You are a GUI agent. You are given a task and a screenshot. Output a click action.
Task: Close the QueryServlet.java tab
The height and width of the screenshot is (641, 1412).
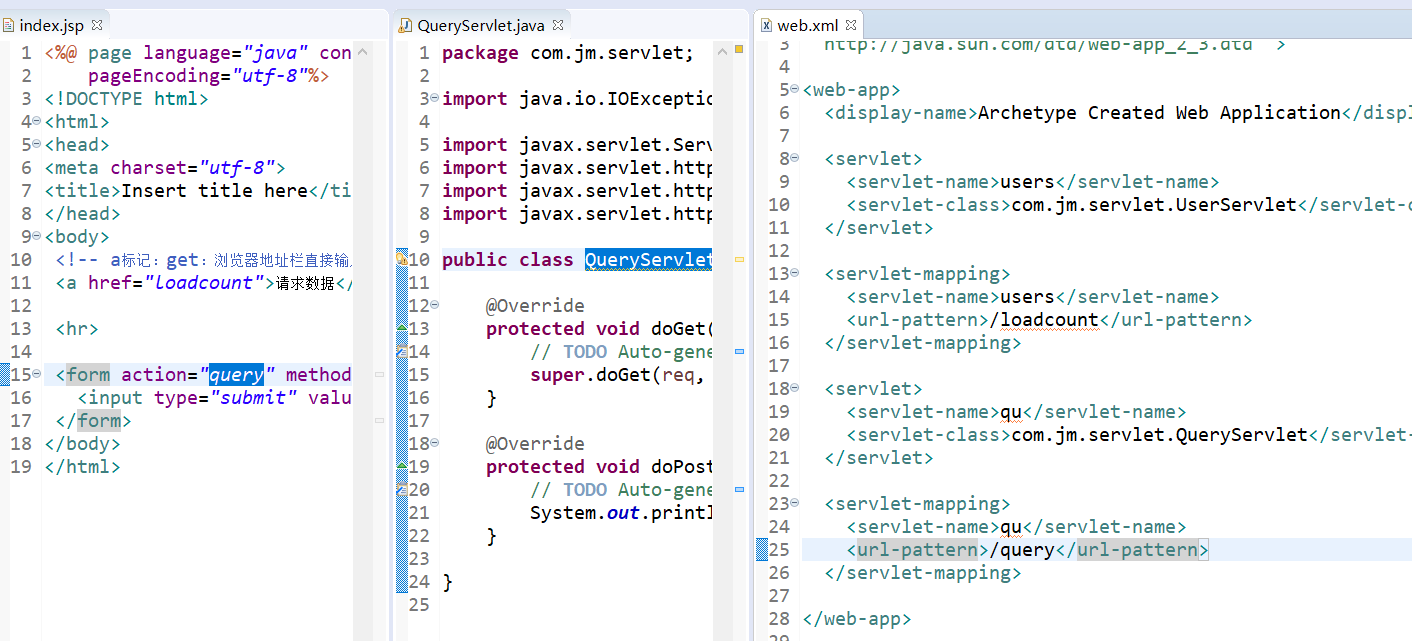[x=559, y=24]
